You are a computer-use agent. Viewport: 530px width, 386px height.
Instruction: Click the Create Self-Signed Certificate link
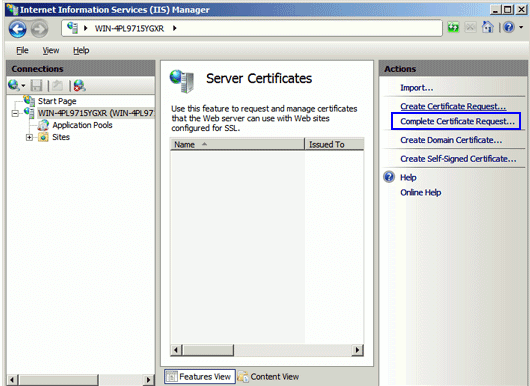tap(458, 159)
